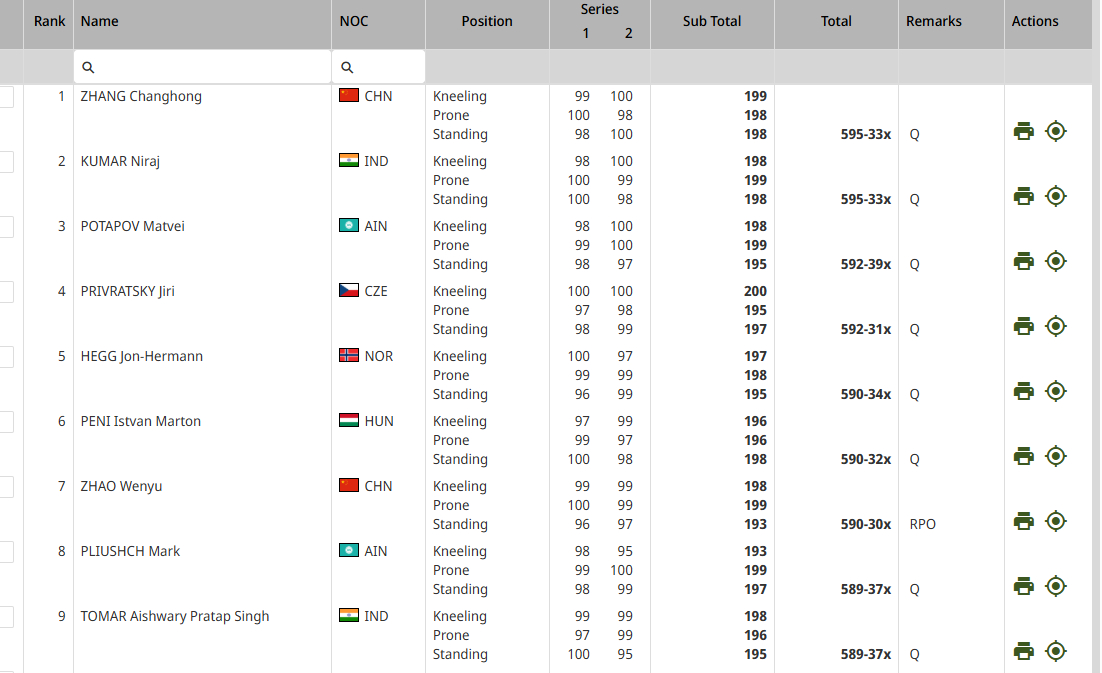Screen dimensions: 1102x673
Task: Sort by the Rank column header
Action: [x=49, y=21]
